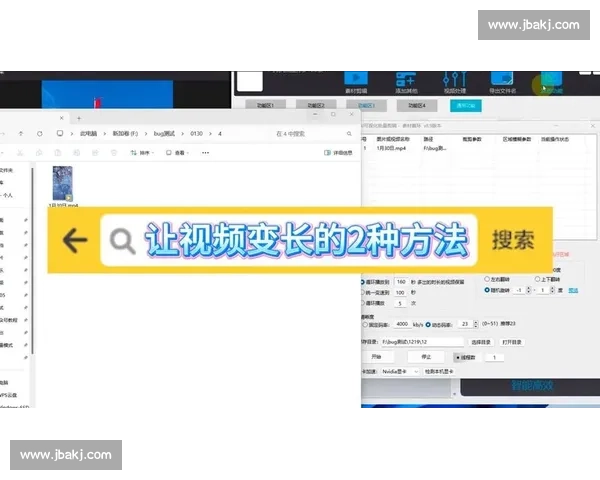Image resolution: width=600 pixels, height=480 pixels.
Task: Open the 排序 sort dropdown
Action: [143, 153]
